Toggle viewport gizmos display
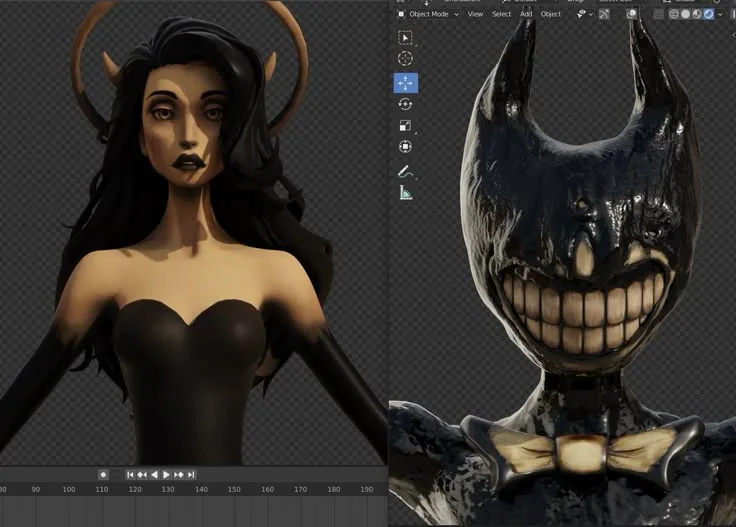736x527 pixels. click(606, 14)
